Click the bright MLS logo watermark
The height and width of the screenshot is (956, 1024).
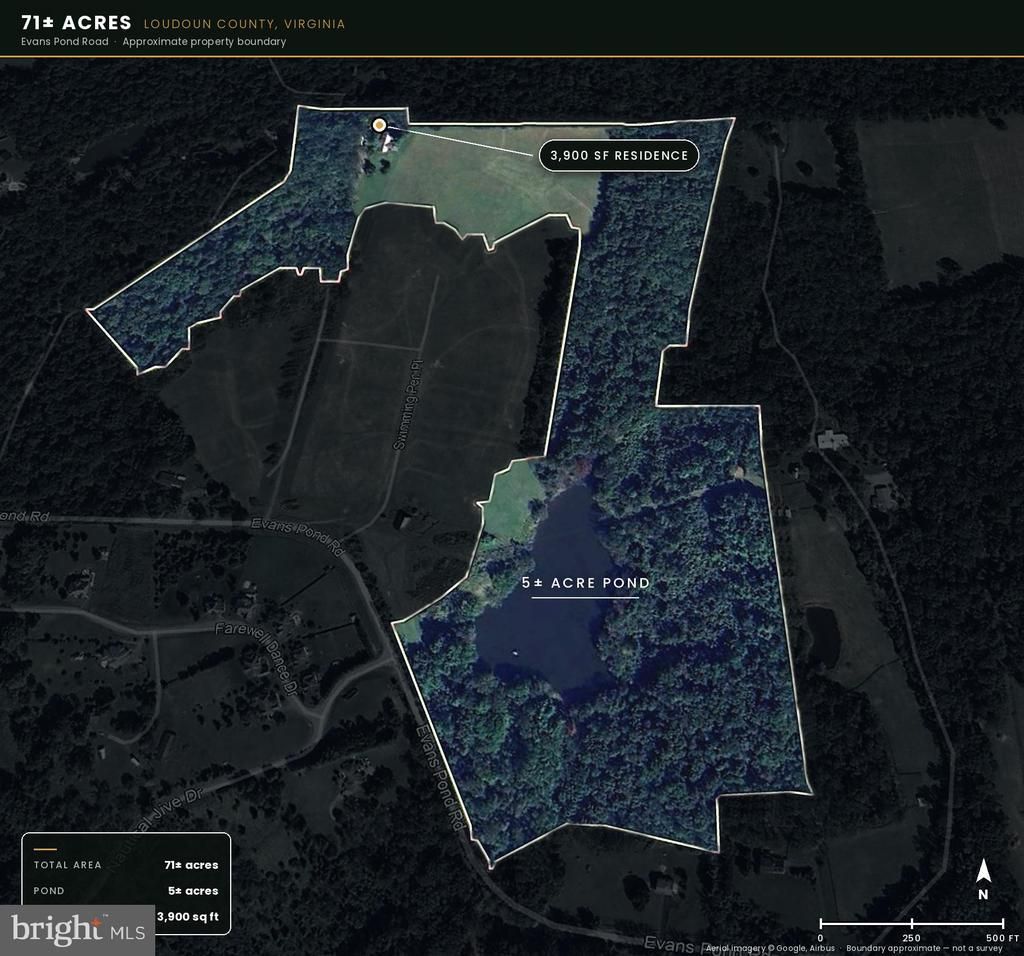click(x=77, y=930)
